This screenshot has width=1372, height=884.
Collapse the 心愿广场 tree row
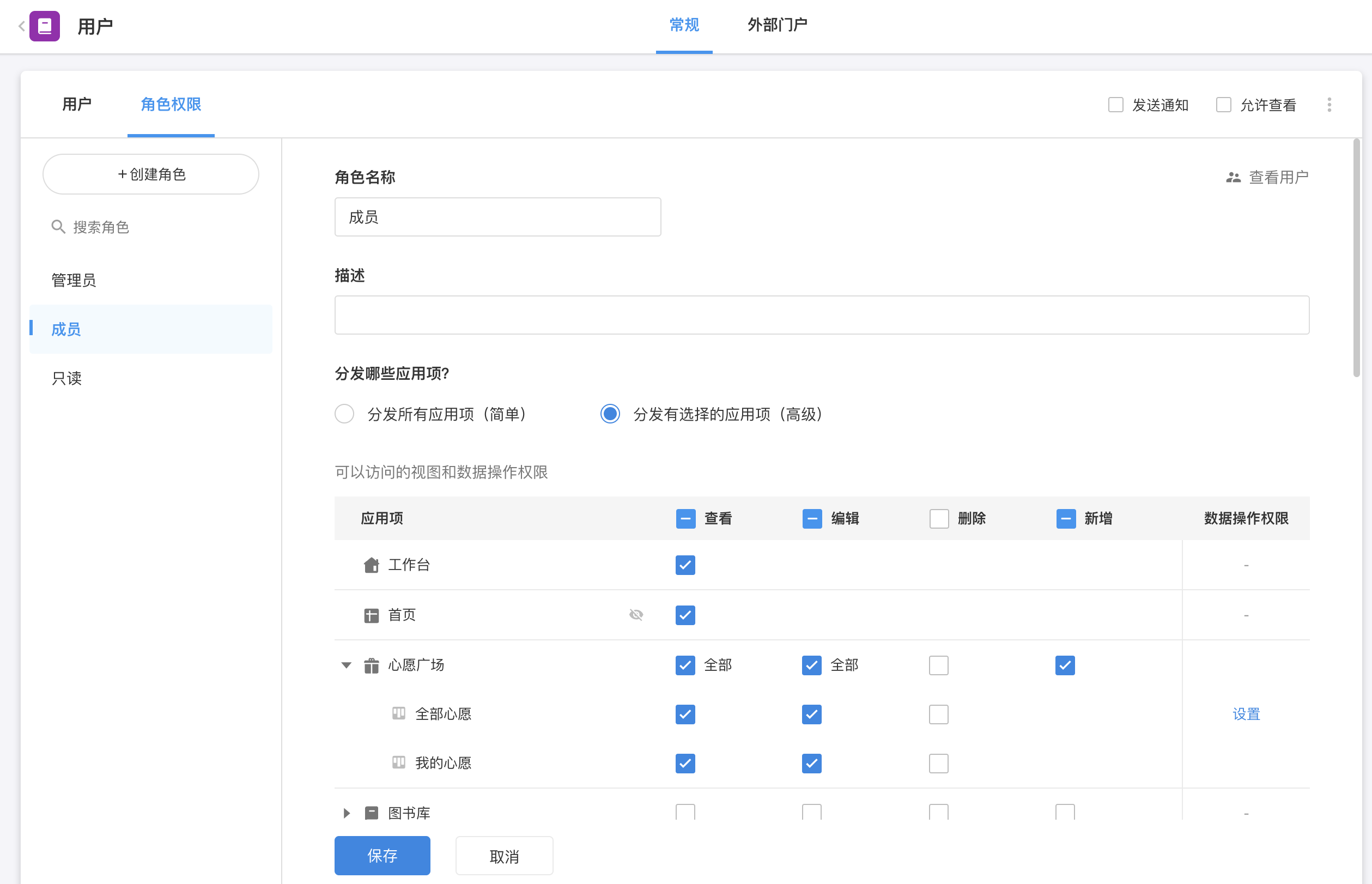coord(346,665)
